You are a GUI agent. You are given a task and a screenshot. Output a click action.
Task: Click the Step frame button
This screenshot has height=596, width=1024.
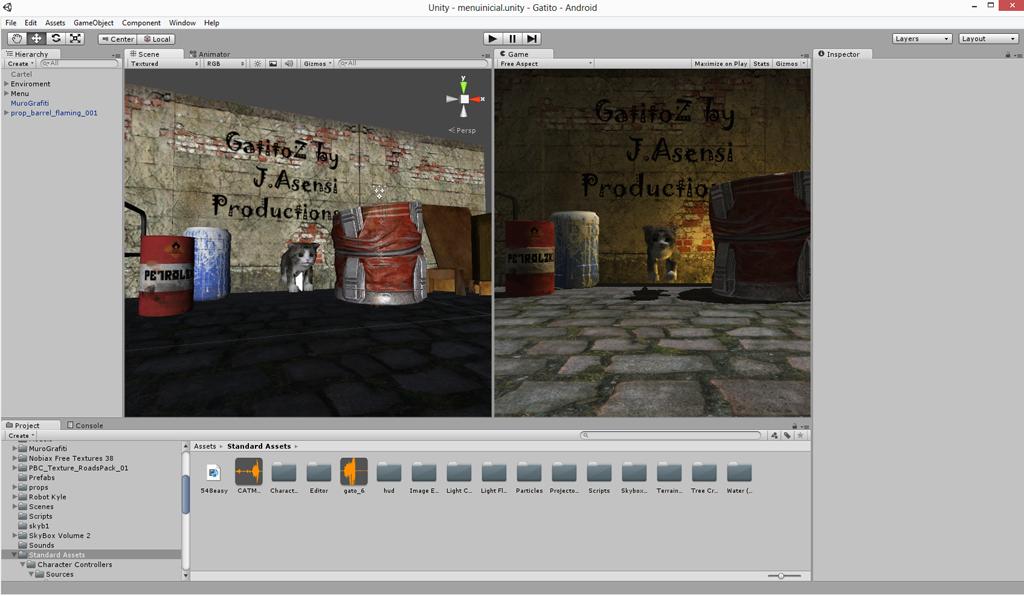point(532,39)
